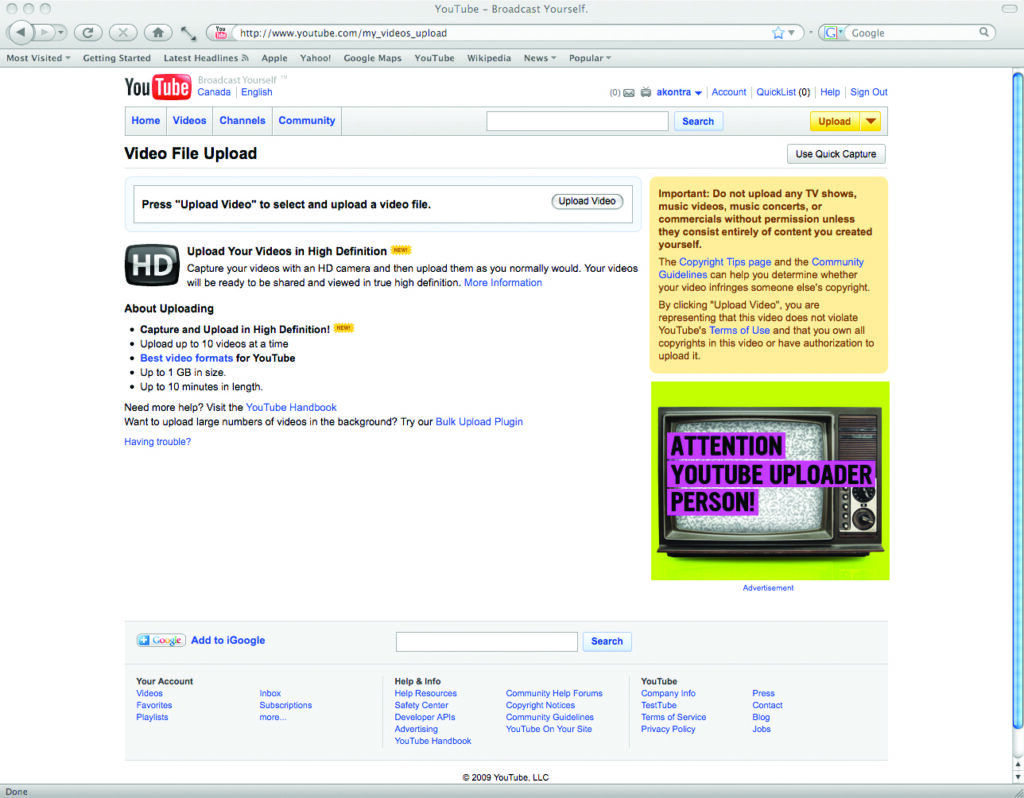Click the Having trouble? link
Viewport: 1024px width, 798px height.
(157, 442)
